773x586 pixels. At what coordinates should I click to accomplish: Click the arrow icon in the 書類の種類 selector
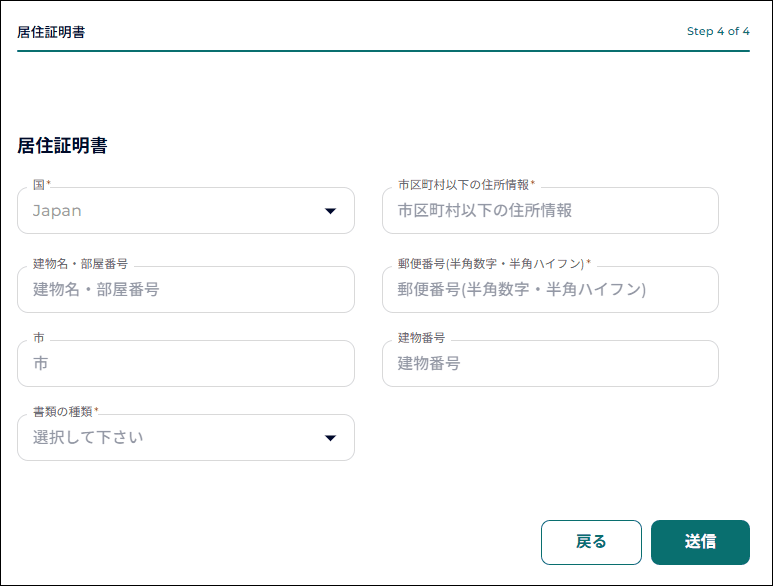[330, 438]
